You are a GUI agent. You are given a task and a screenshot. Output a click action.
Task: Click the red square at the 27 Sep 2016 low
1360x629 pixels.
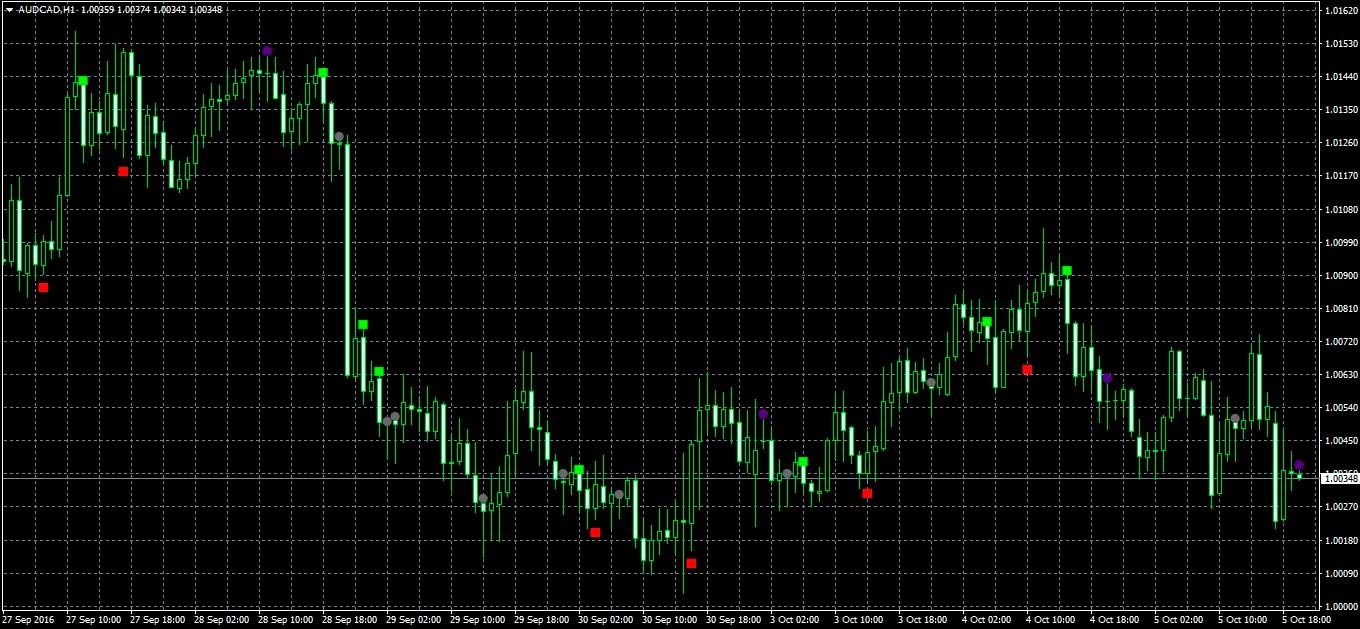tap(43, 288)
